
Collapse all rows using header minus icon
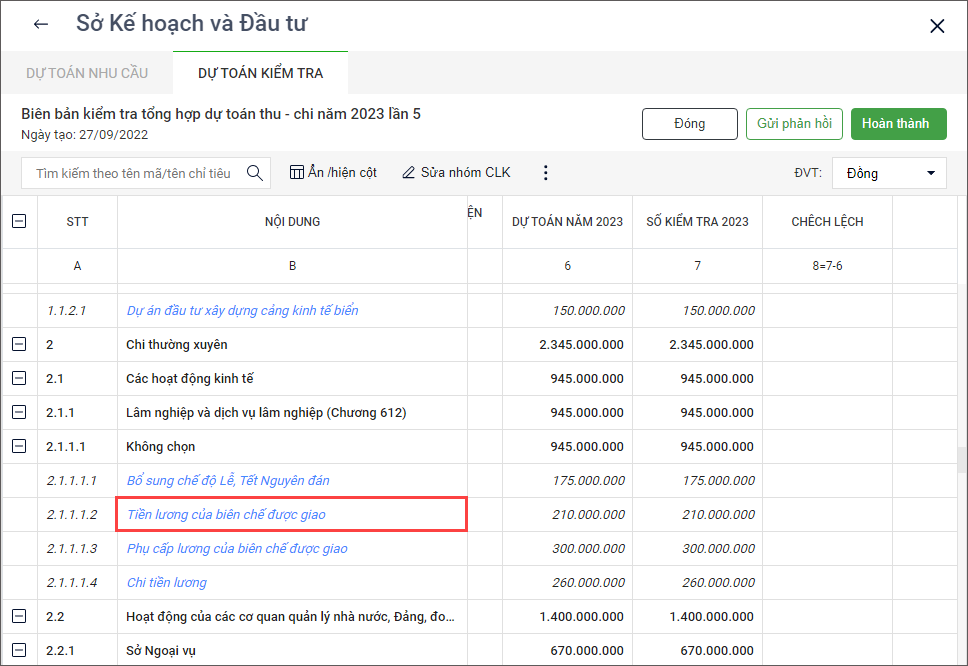[19, 222]
